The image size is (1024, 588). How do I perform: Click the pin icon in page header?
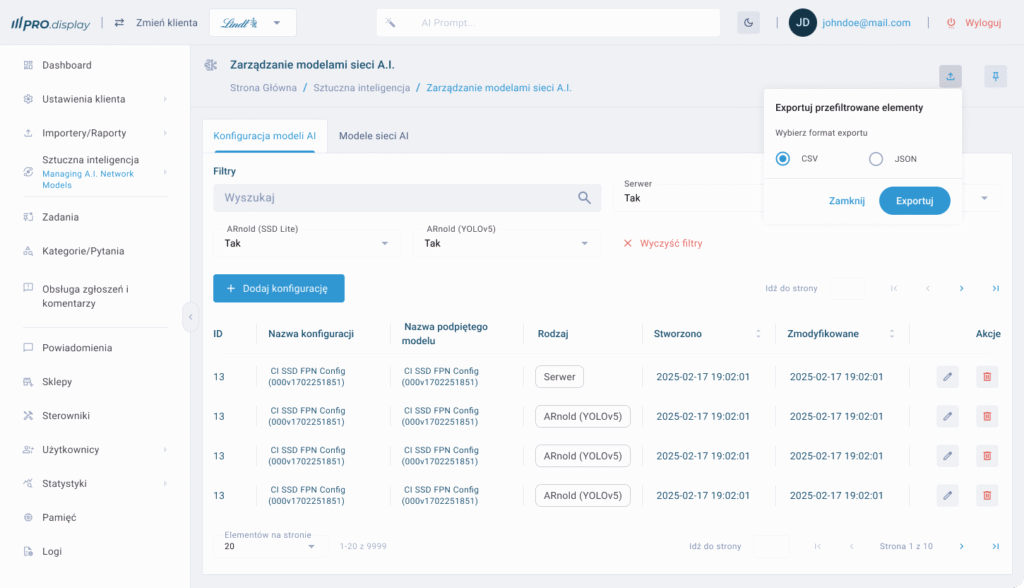[x=995, y=76]
